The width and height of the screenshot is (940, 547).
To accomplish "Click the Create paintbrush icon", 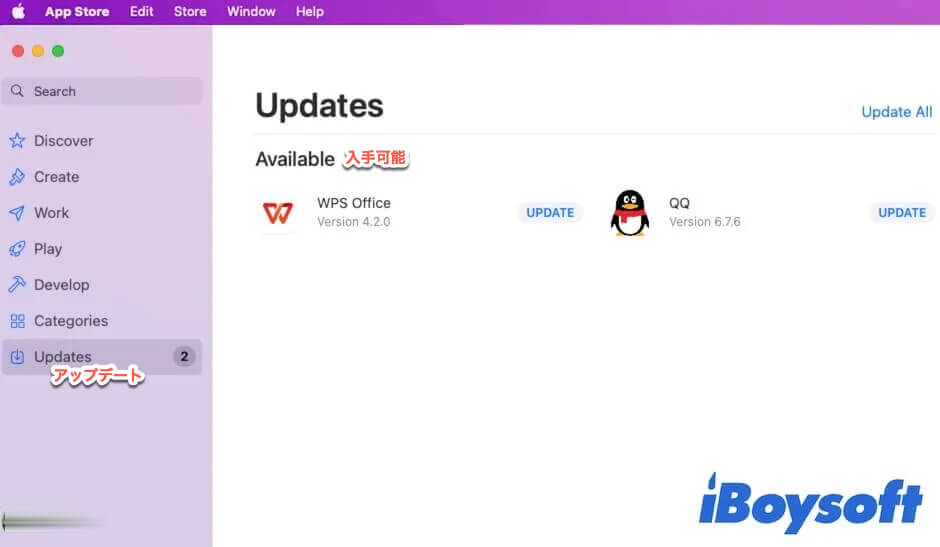I will click(x=17, y=176).
